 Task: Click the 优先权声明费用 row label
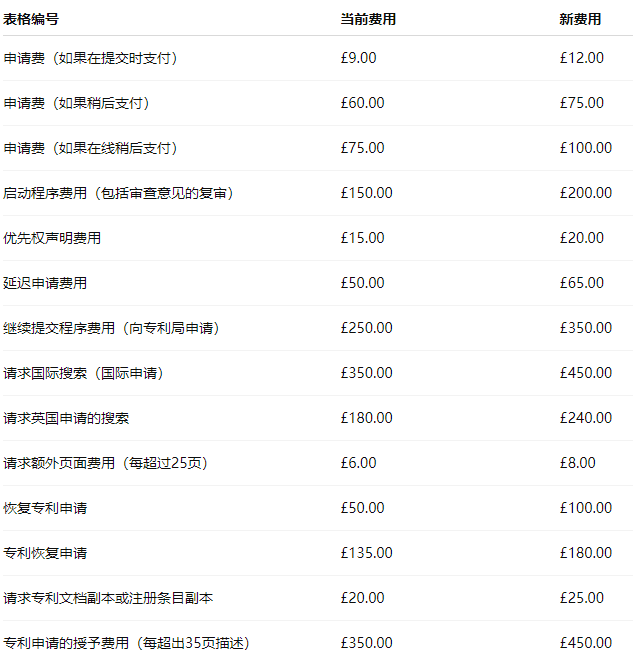click(52, 238)
